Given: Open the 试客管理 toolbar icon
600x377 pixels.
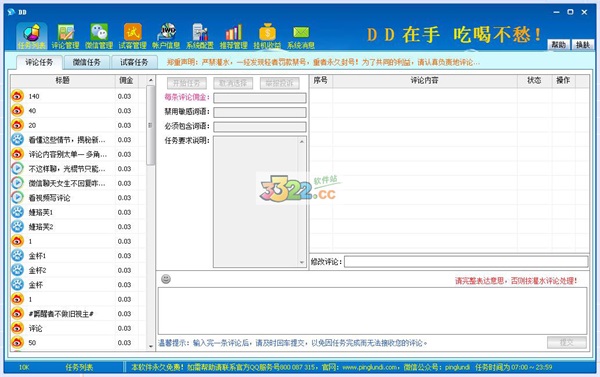Looking at the screenshot, I should [132, 36].
